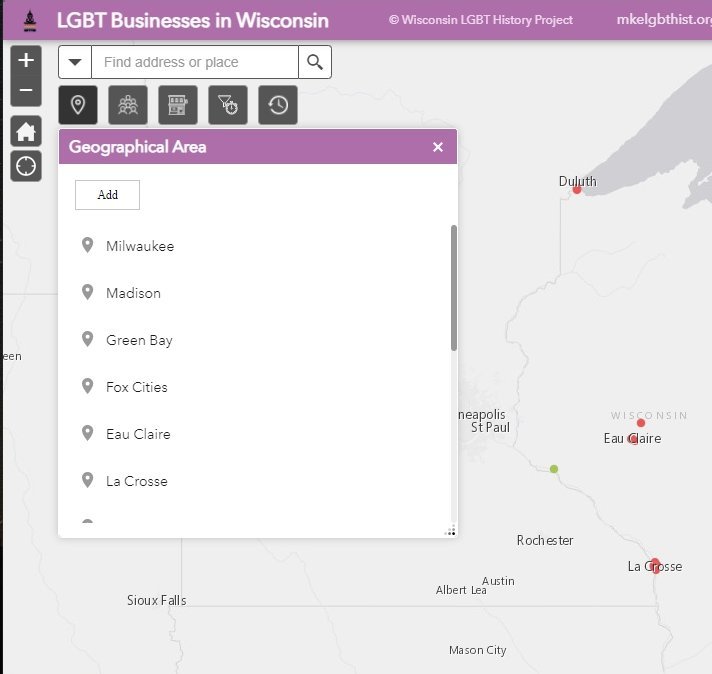Close the Geographical Area panel
The width and height of the screenshot is (712, 674).
437,147
